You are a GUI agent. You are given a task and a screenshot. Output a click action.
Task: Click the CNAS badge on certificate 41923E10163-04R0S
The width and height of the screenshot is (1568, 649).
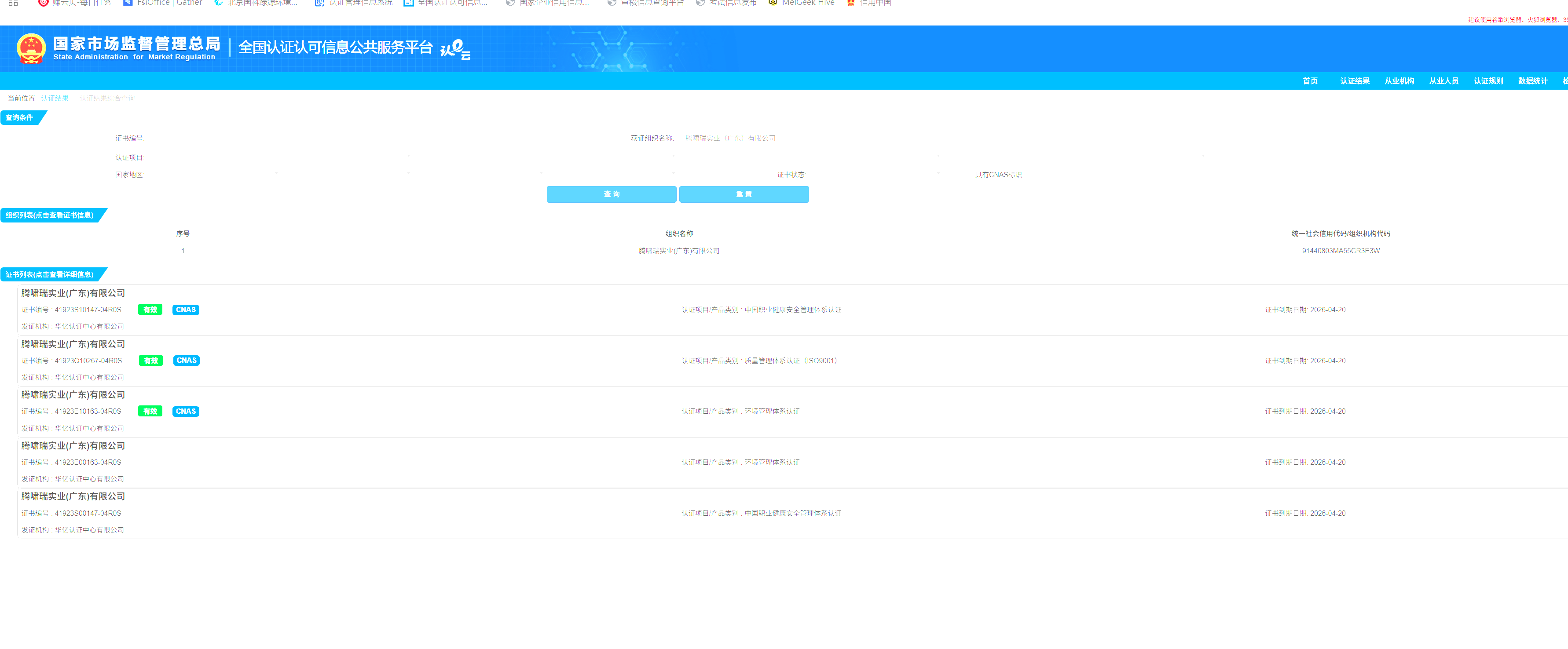click(x=186, y=412)
